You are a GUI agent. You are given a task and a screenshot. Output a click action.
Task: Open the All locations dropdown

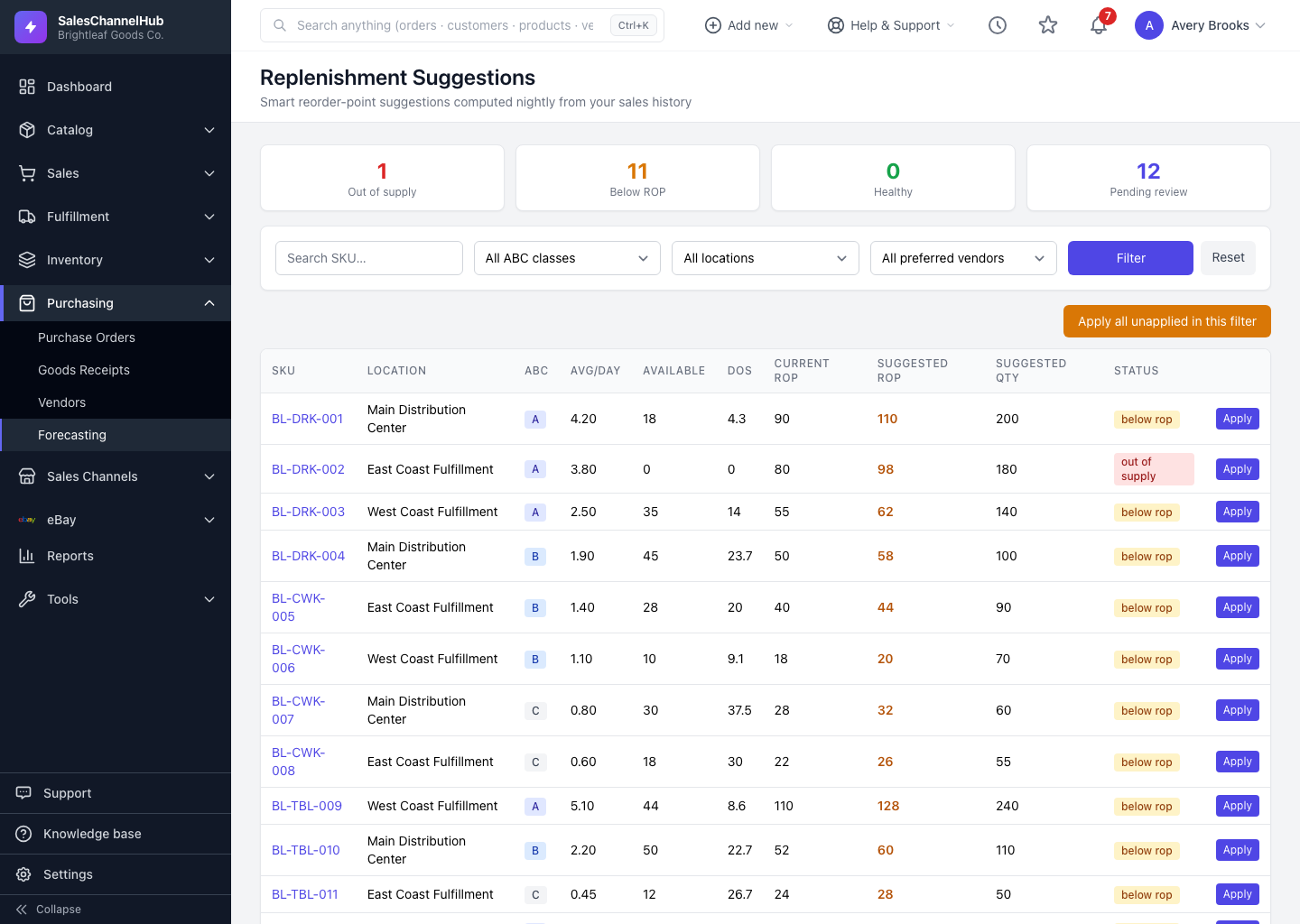pyautogui.click(x=766, y=258)
